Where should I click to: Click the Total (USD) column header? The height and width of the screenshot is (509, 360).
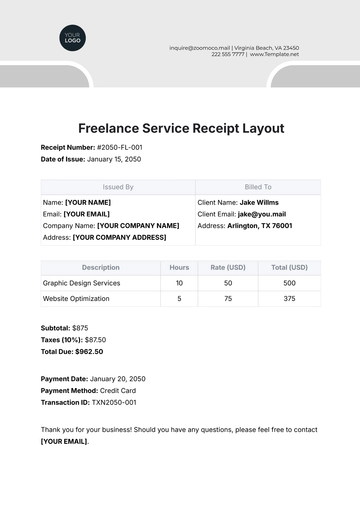289,268
